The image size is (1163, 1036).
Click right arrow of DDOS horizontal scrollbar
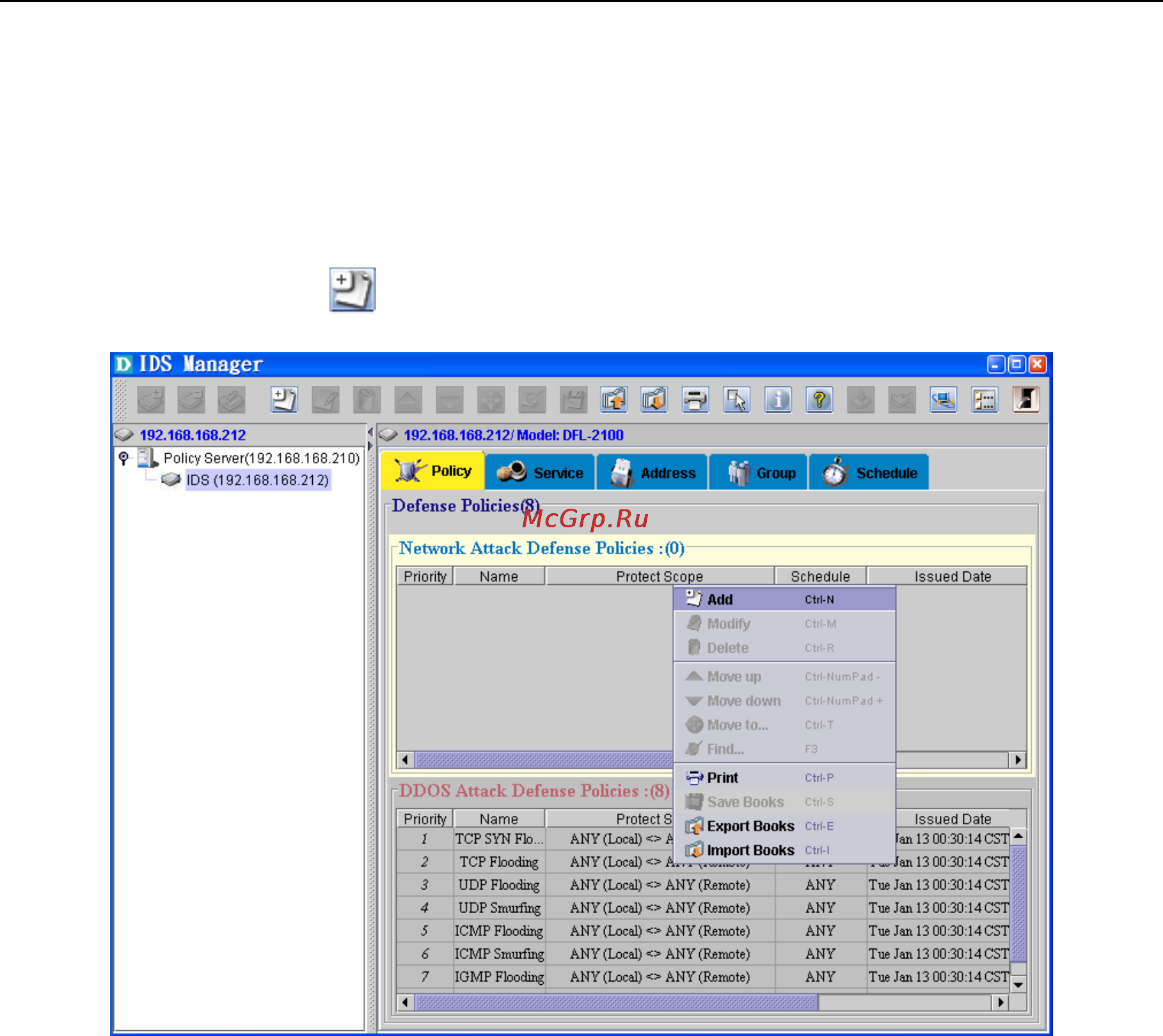1001,1003
